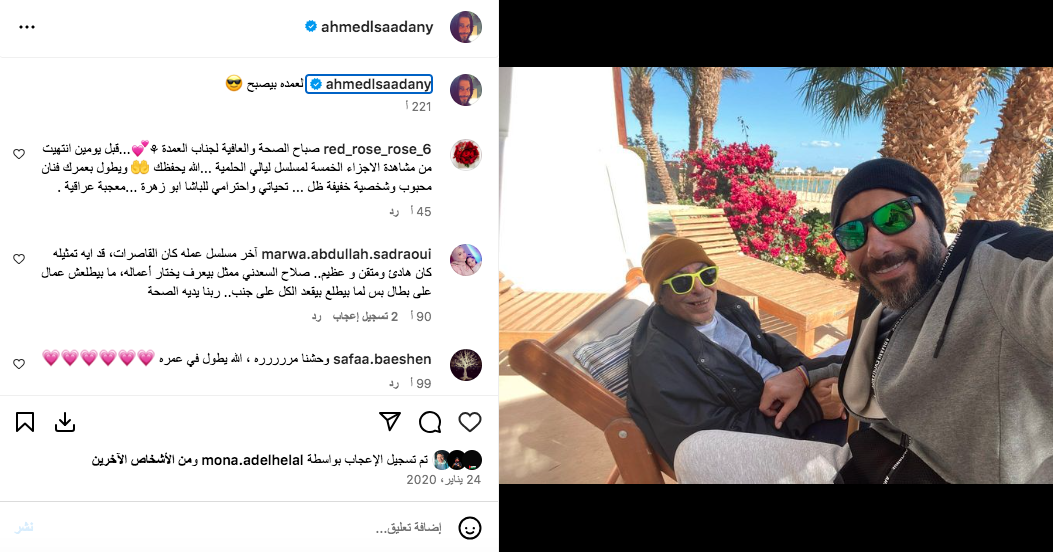Share the post with paper plane icon
Image resolution: width=1053 pixels, height=552 pixels.
(x=390, y=422)
